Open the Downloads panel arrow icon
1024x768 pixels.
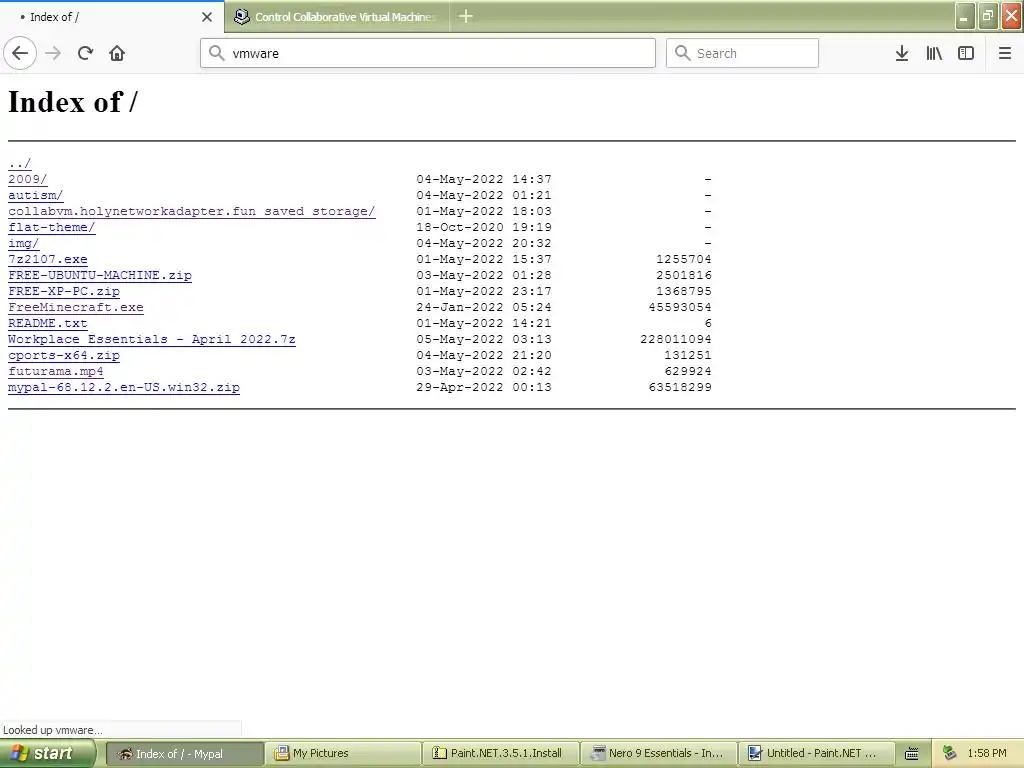click(x=902, y=53)
